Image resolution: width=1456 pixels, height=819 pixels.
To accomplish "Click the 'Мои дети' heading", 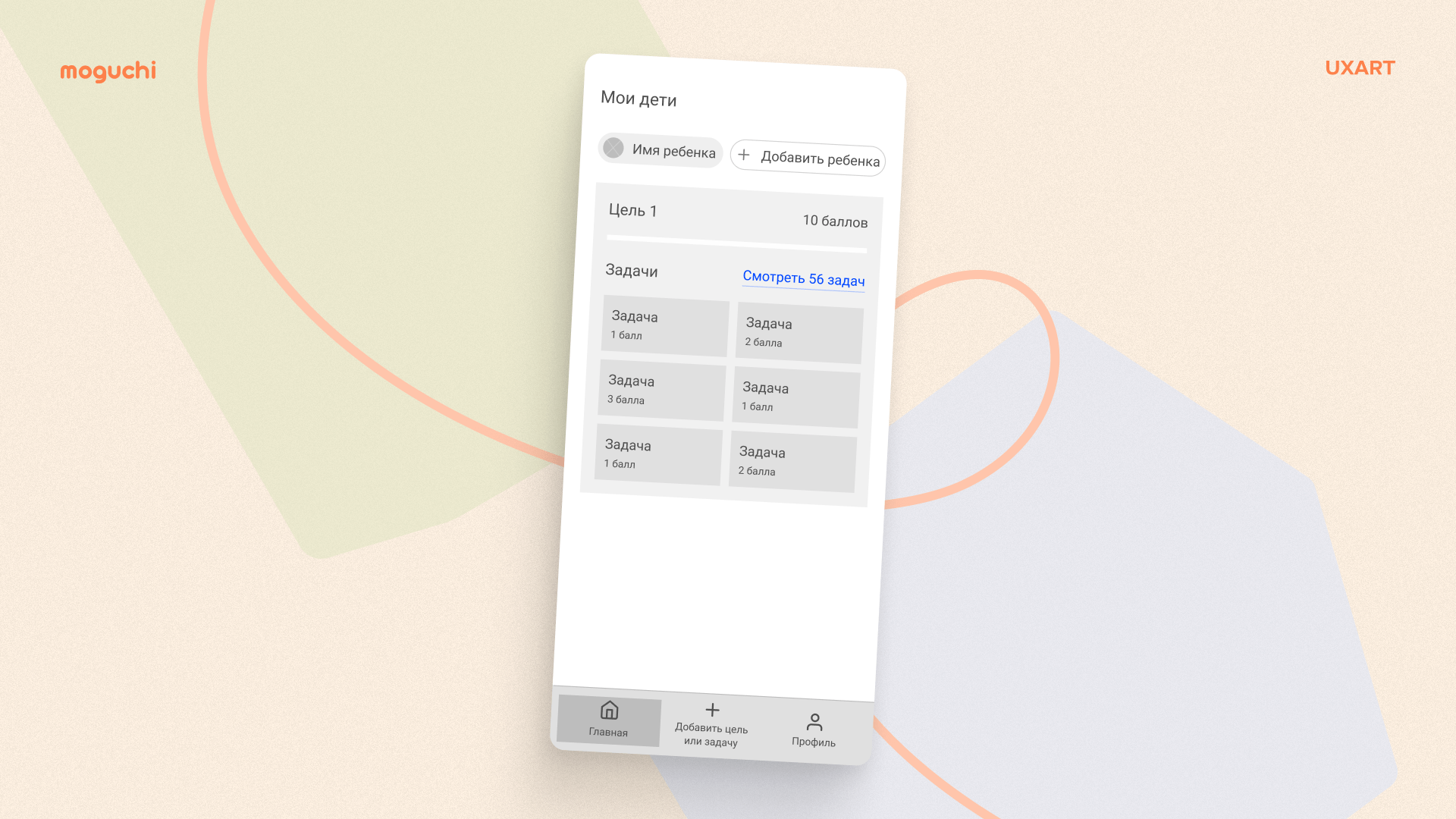I will point(638,99).
